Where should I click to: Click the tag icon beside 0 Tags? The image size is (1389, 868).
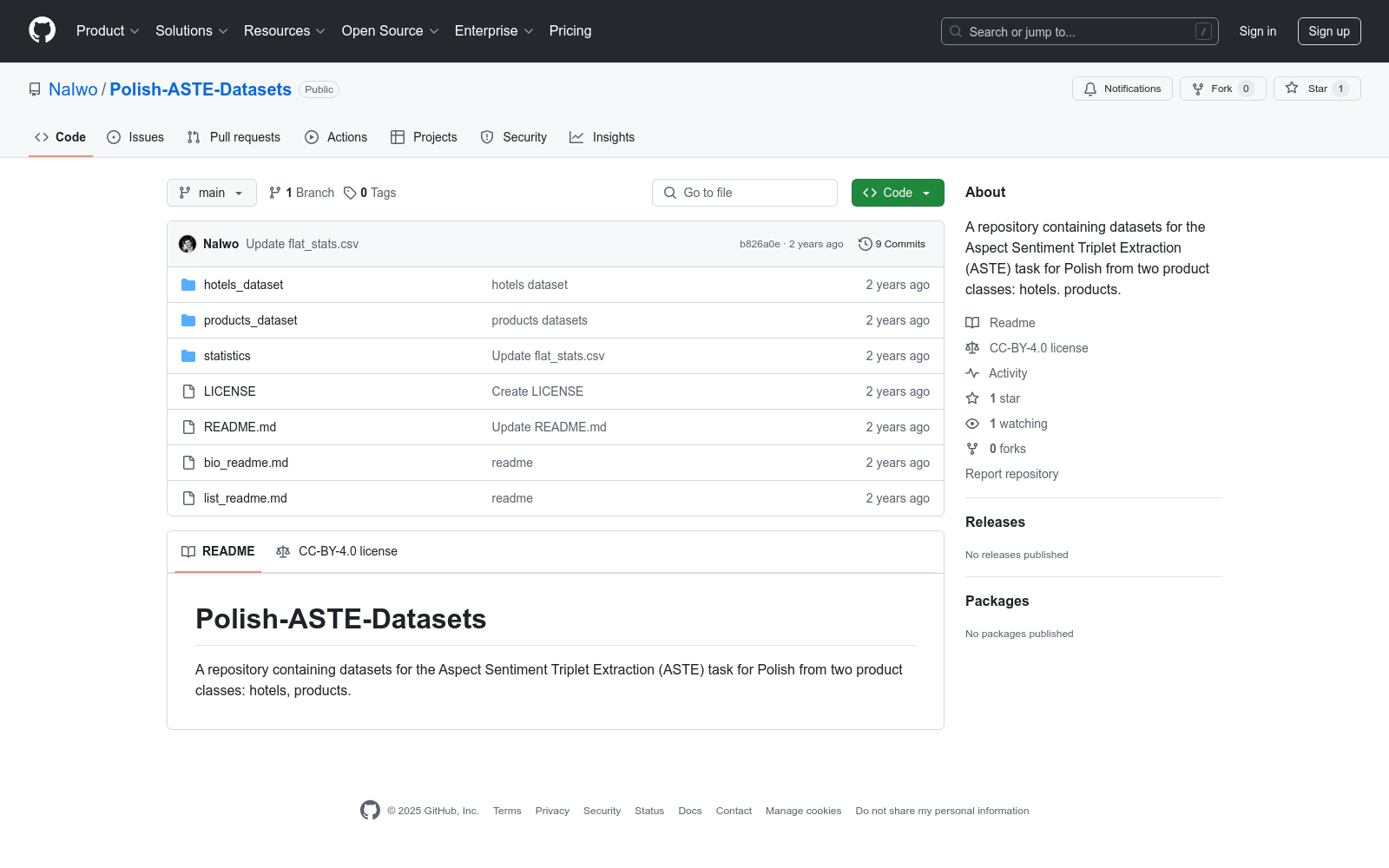(x=350, y=193)
